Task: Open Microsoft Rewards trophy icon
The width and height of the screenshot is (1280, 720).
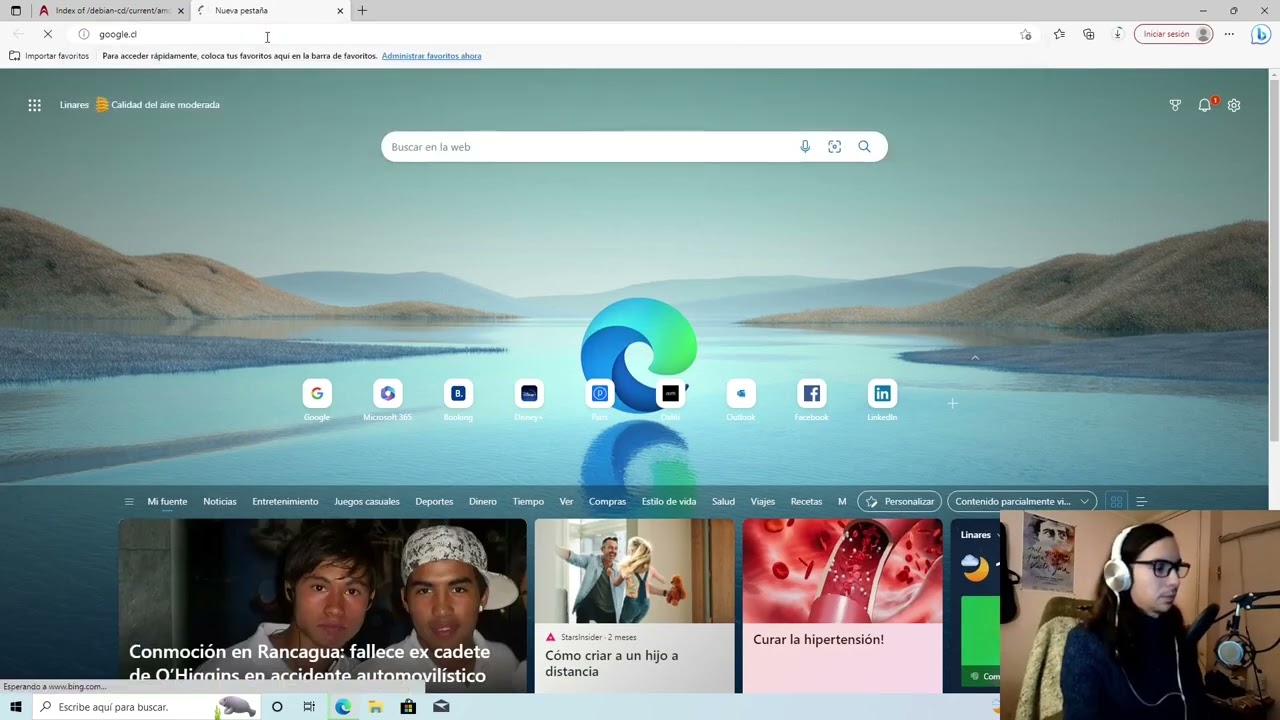Action: click(1175, 105)
